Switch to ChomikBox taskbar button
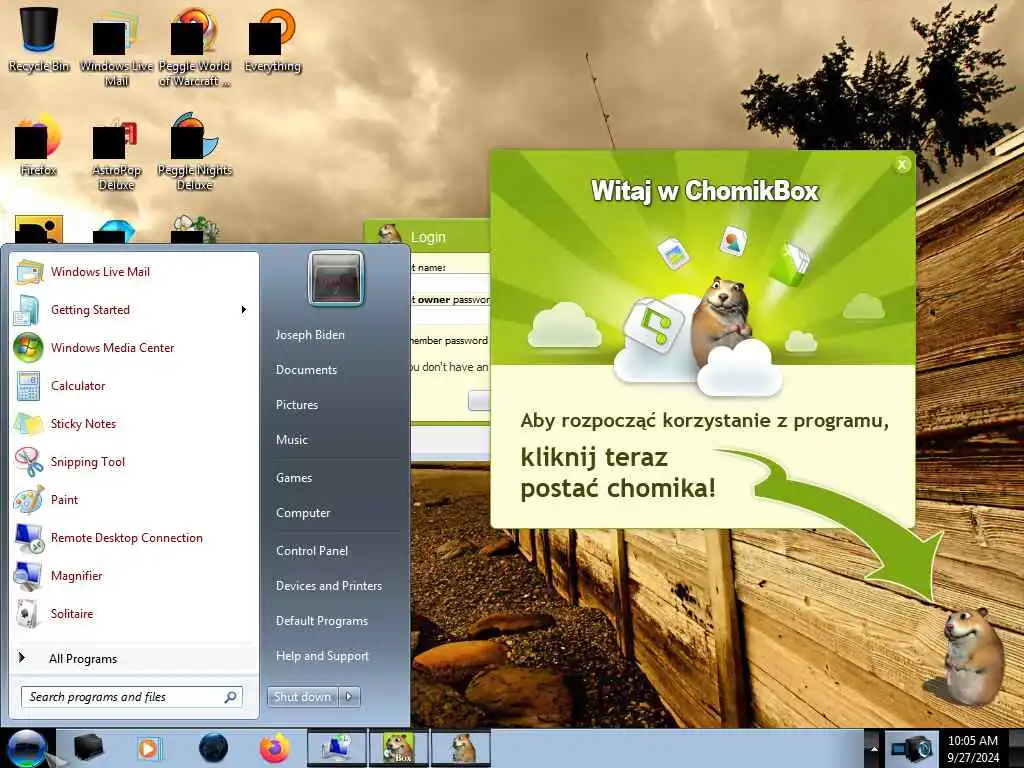 (x=399, y=748)
